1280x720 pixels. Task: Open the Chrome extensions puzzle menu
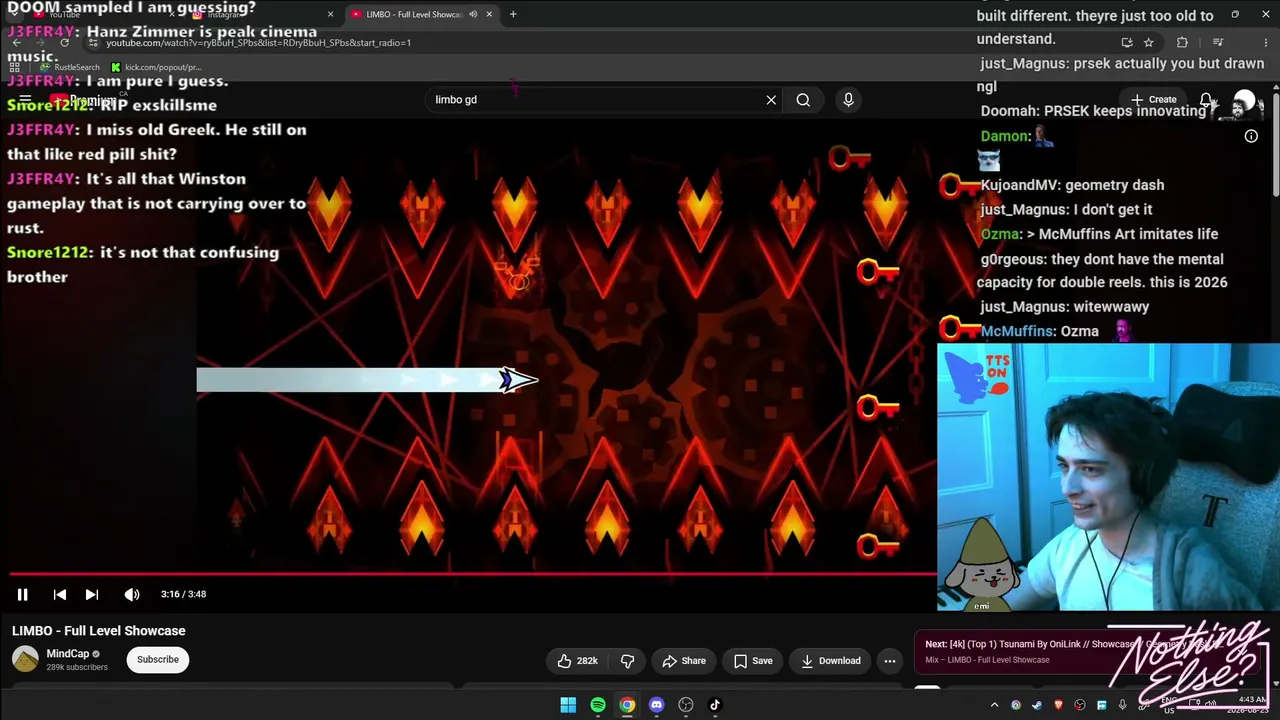click(1183, 43)
